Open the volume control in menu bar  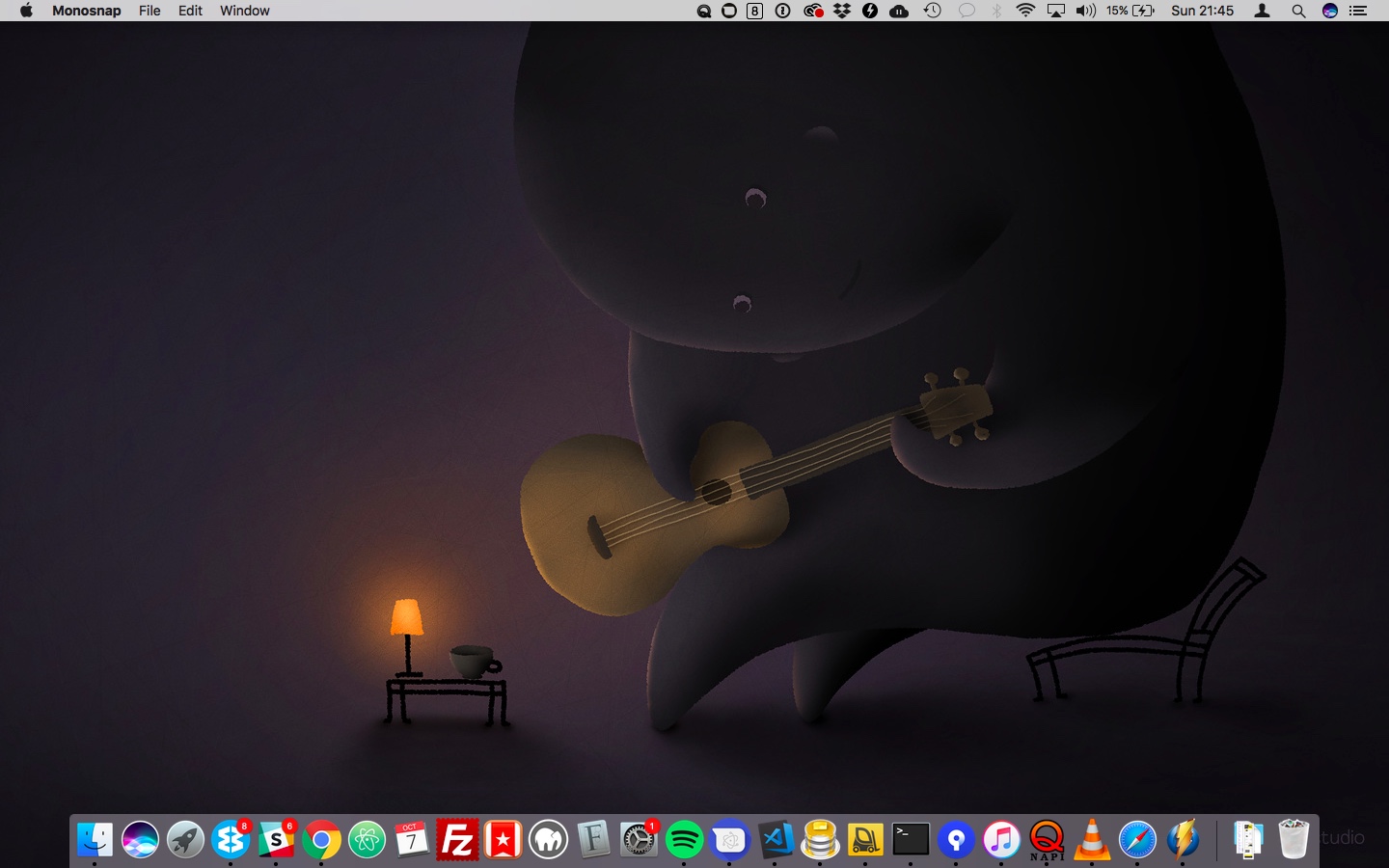1085,11
